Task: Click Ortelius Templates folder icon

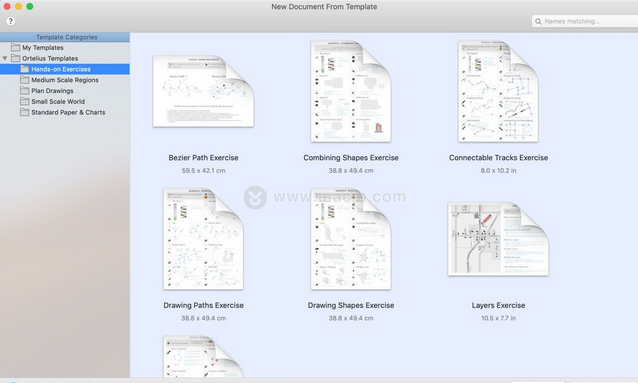Action: click(x=15, y=58)
